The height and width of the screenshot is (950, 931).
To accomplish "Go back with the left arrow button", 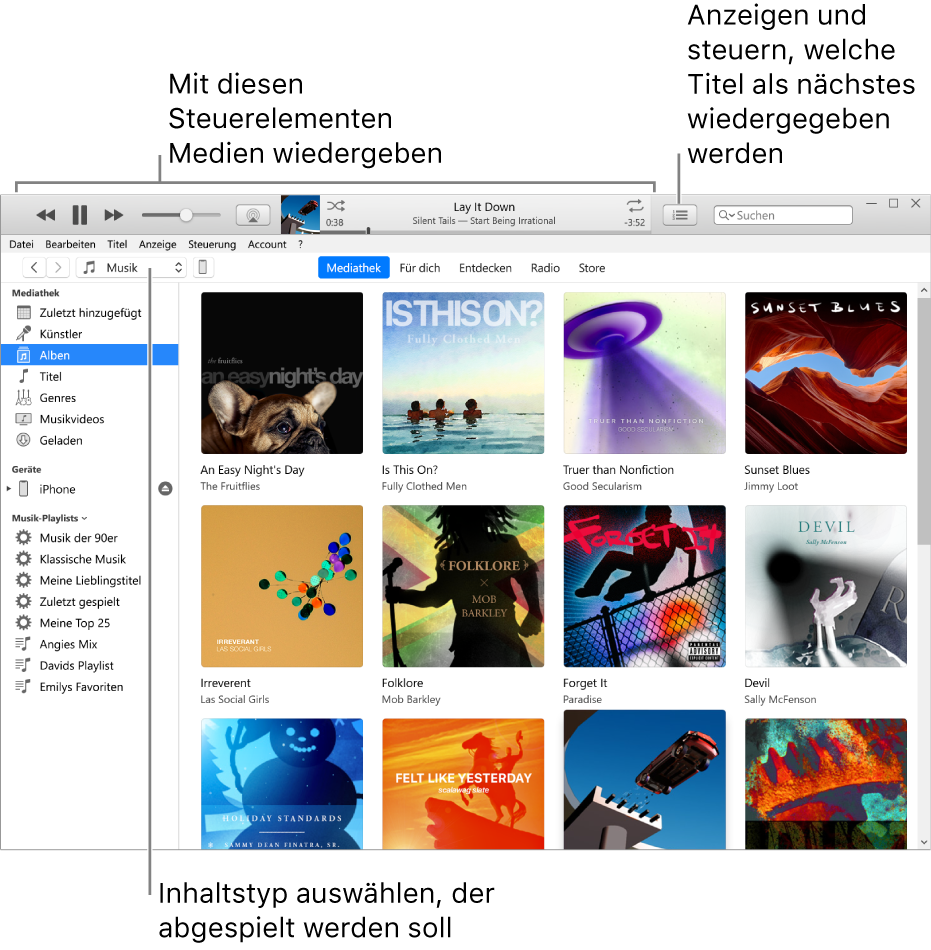I will coord(35,267).
